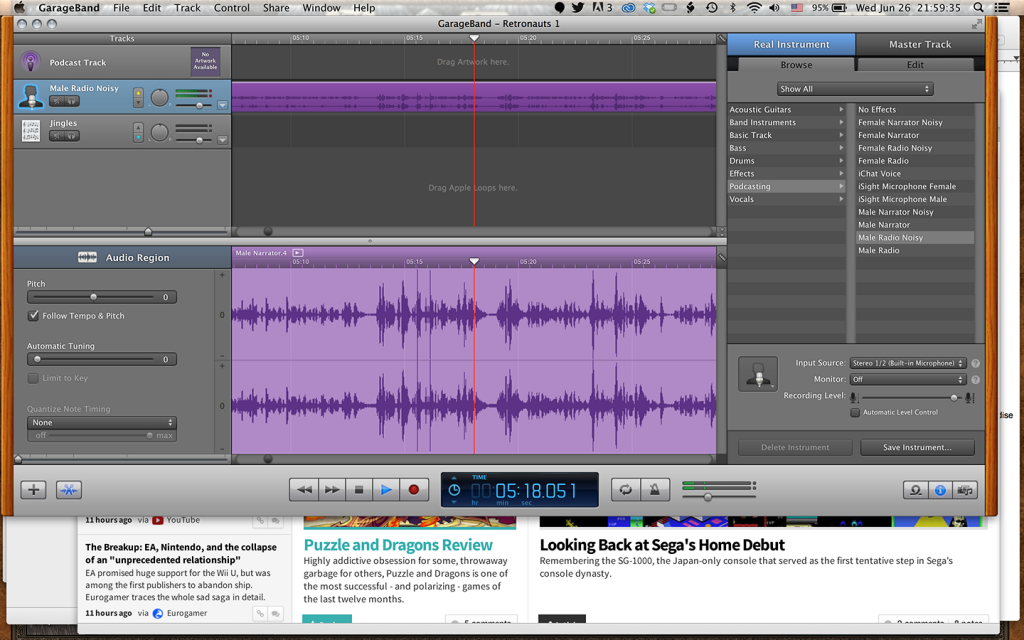This screenshot has height=640, width=1024.
Task: Open the Edit tab in track info
Action: point(915,65)
